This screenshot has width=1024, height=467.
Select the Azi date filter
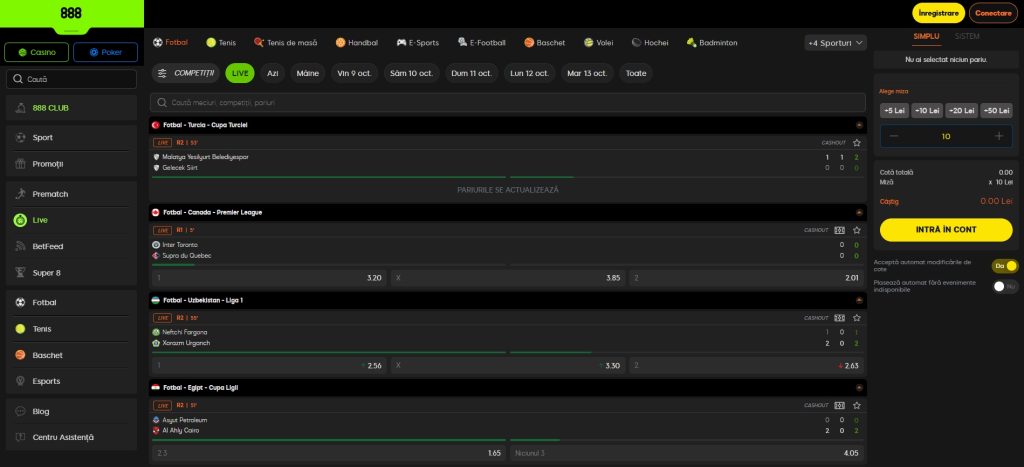pyautogui.click(x=272, y=73)
